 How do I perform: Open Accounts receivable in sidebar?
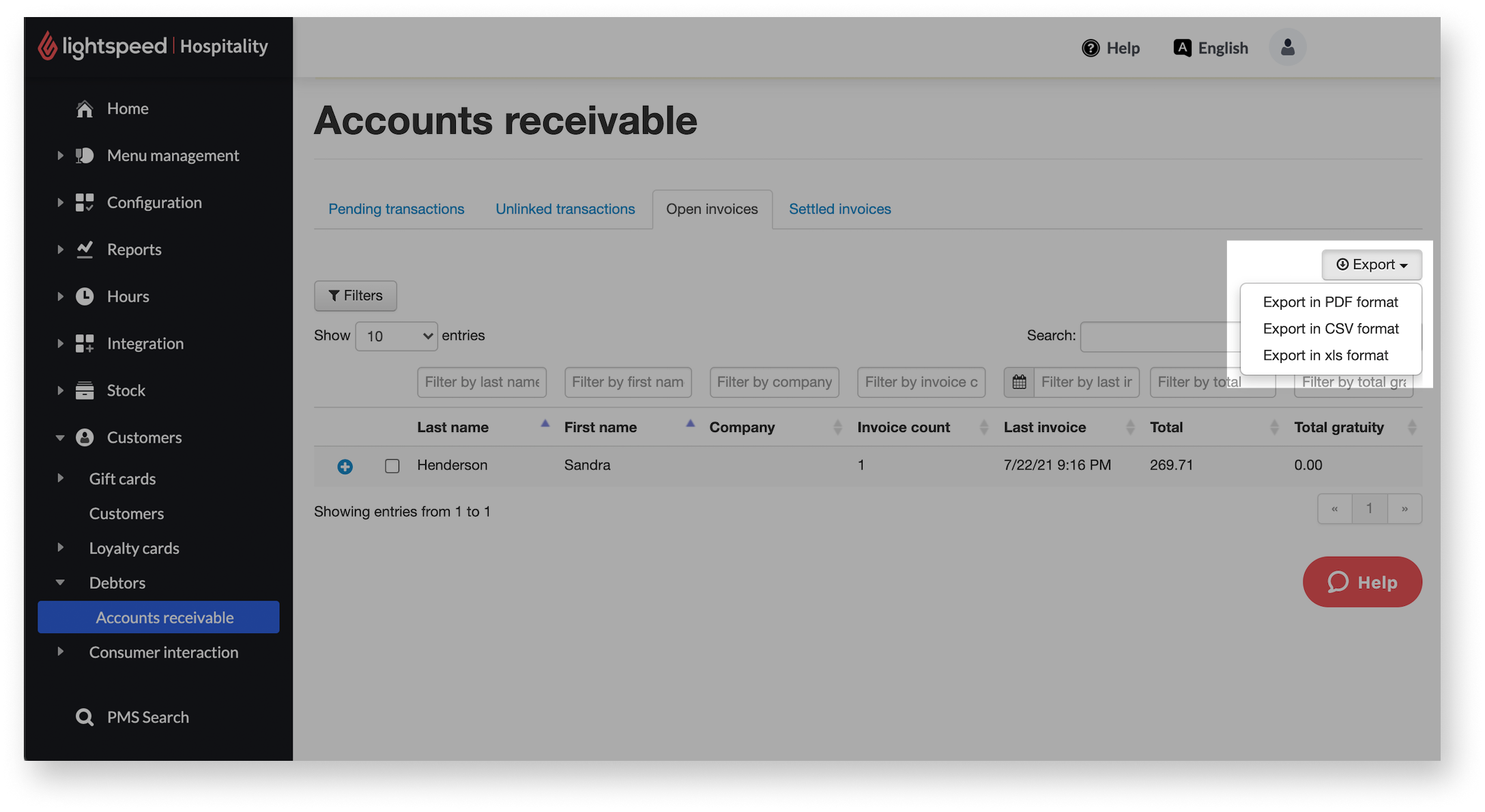tap(158, 618)
